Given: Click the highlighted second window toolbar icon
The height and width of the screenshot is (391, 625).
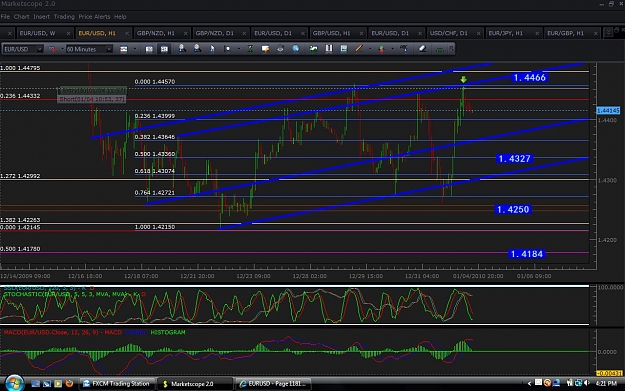Looking at the screenshot, I should 164,49.
